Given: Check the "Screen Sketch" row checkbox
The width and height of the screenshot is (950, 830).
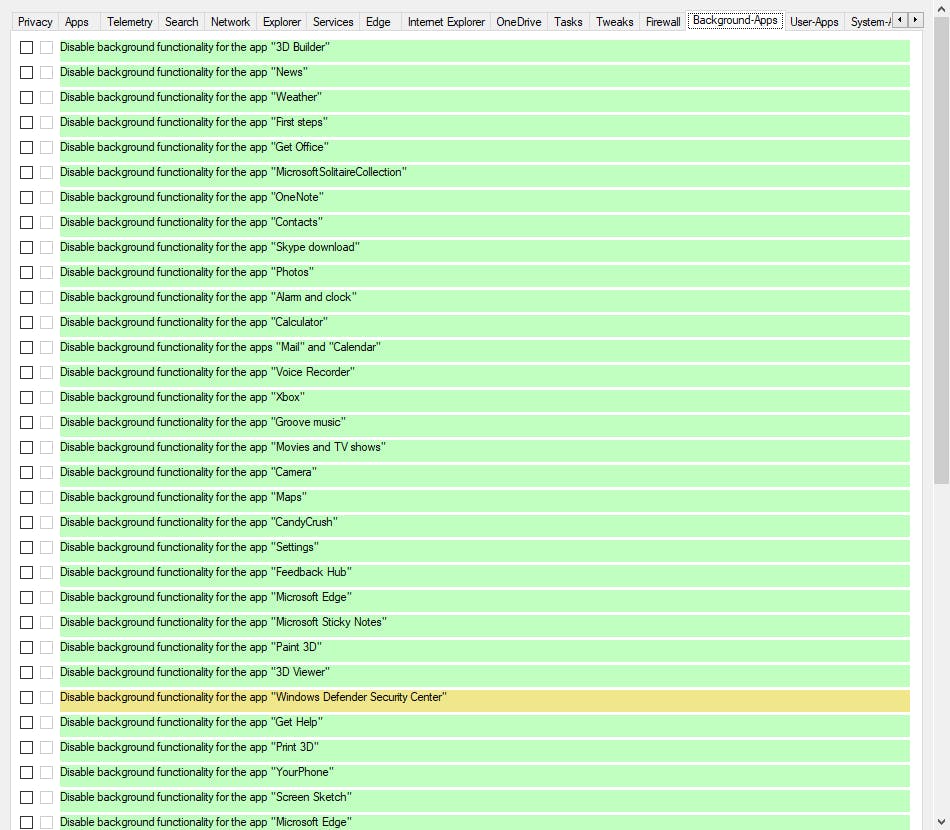Looking at the screenshot, I should pyautogui.click(x=26, y=798).
